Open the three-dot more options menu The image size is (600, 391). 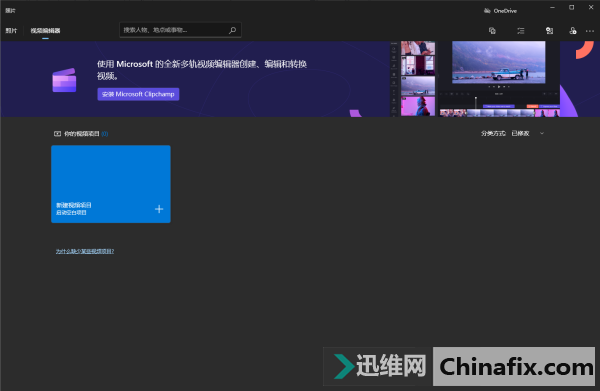click(590, 31)
